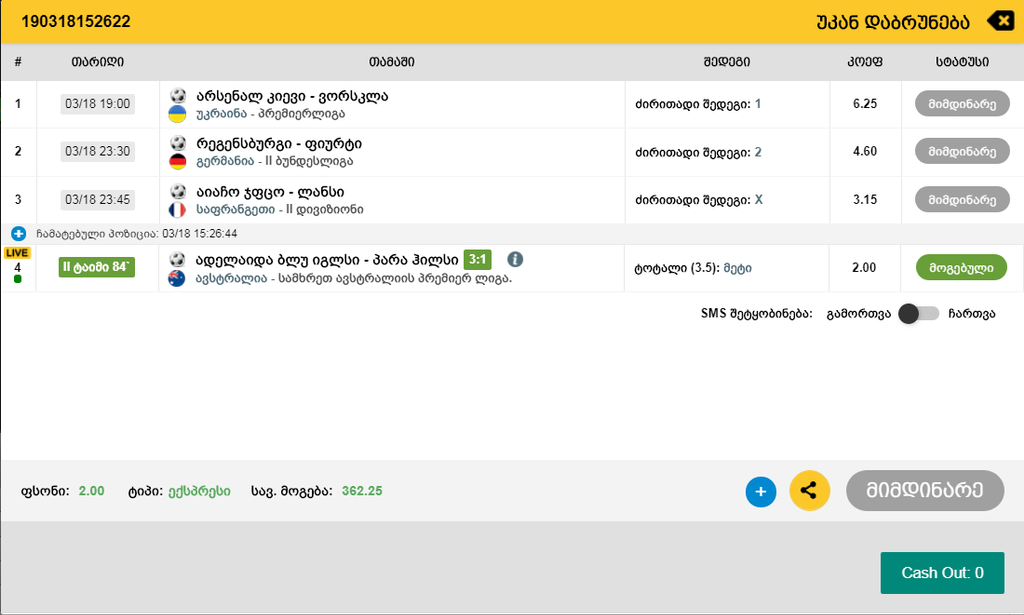Click the უკან დაბრუნება back arrow icon
1024x615 pixels.
pyautogui.click(x=1000, y=21)
